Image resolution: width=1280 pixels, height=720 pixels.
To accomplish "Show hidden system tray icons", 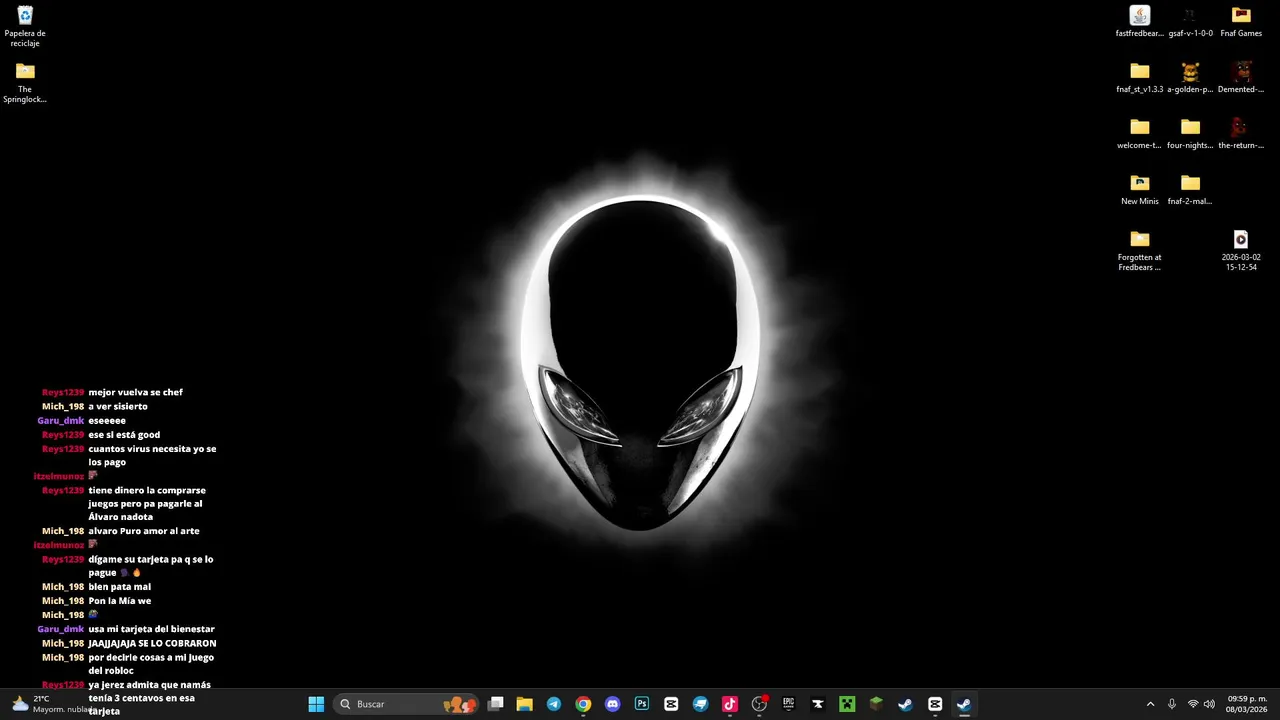I will click(x=1150, y=704).
